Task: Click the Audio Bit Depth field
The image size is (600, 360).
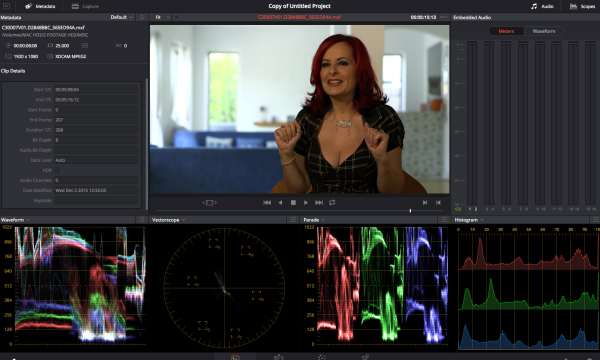Action: pos(96,150)
